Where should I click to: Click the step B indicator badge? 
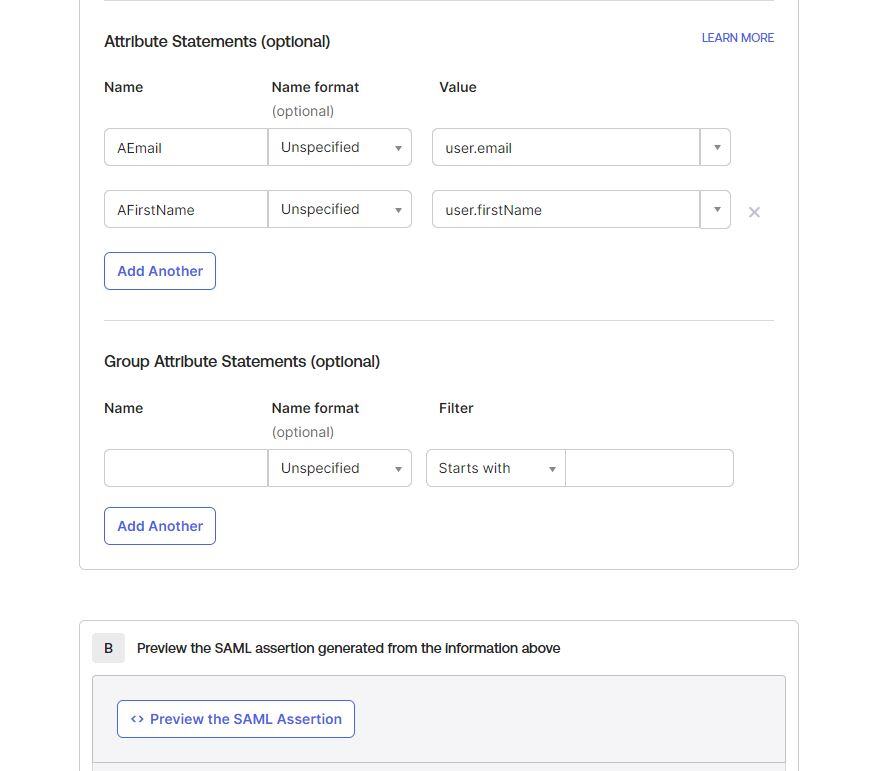click(108, 648)
